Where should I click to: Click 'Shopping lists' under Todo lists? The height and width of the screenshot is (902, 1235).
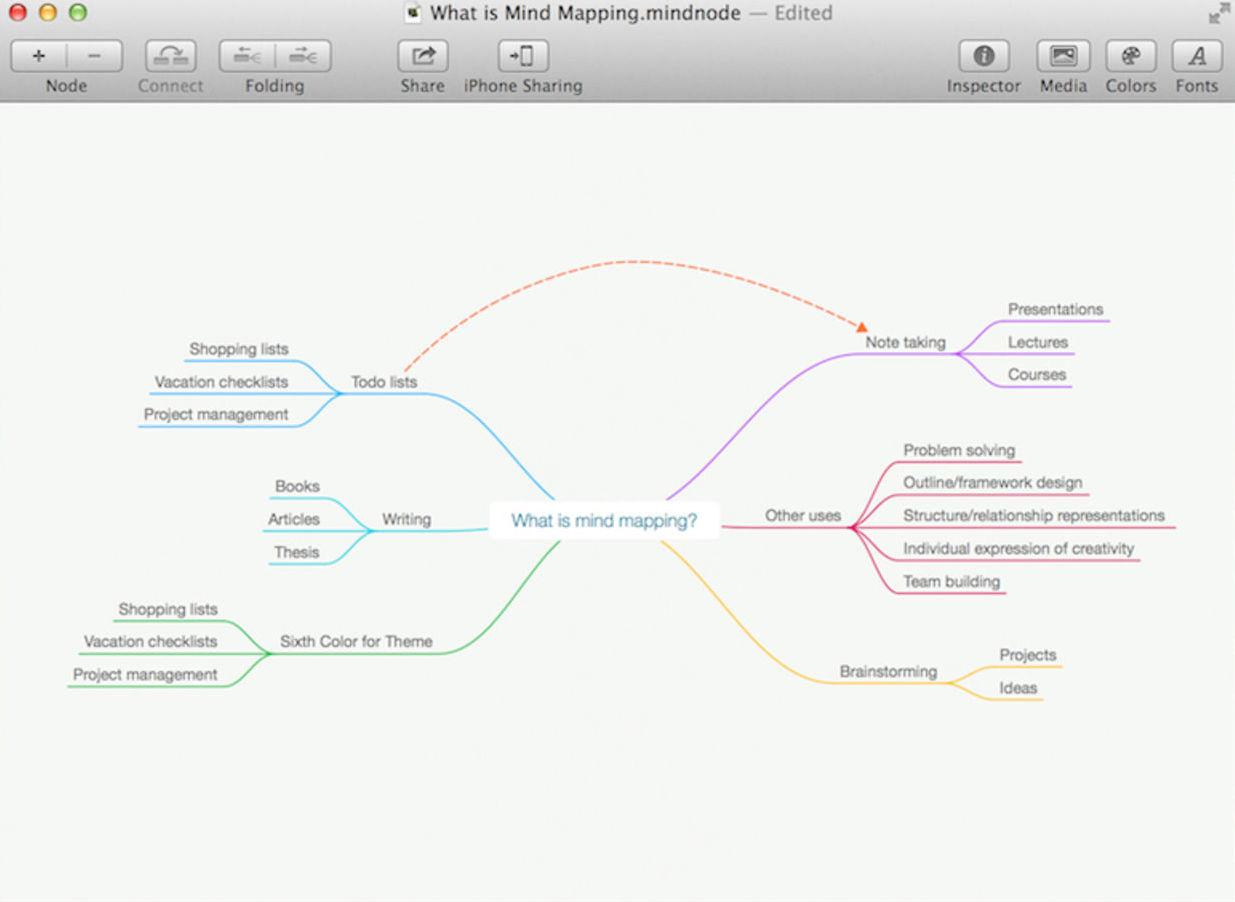click(x=239, y=349)
